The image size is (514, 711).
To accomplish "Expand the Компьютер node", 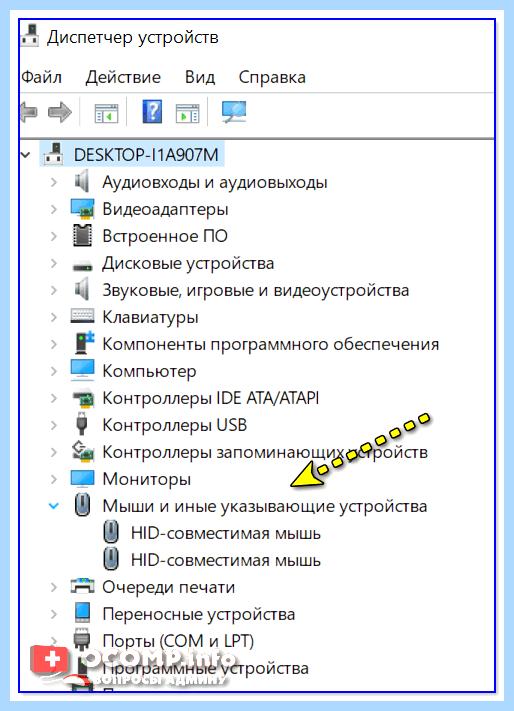I will [x=53, y=371].
